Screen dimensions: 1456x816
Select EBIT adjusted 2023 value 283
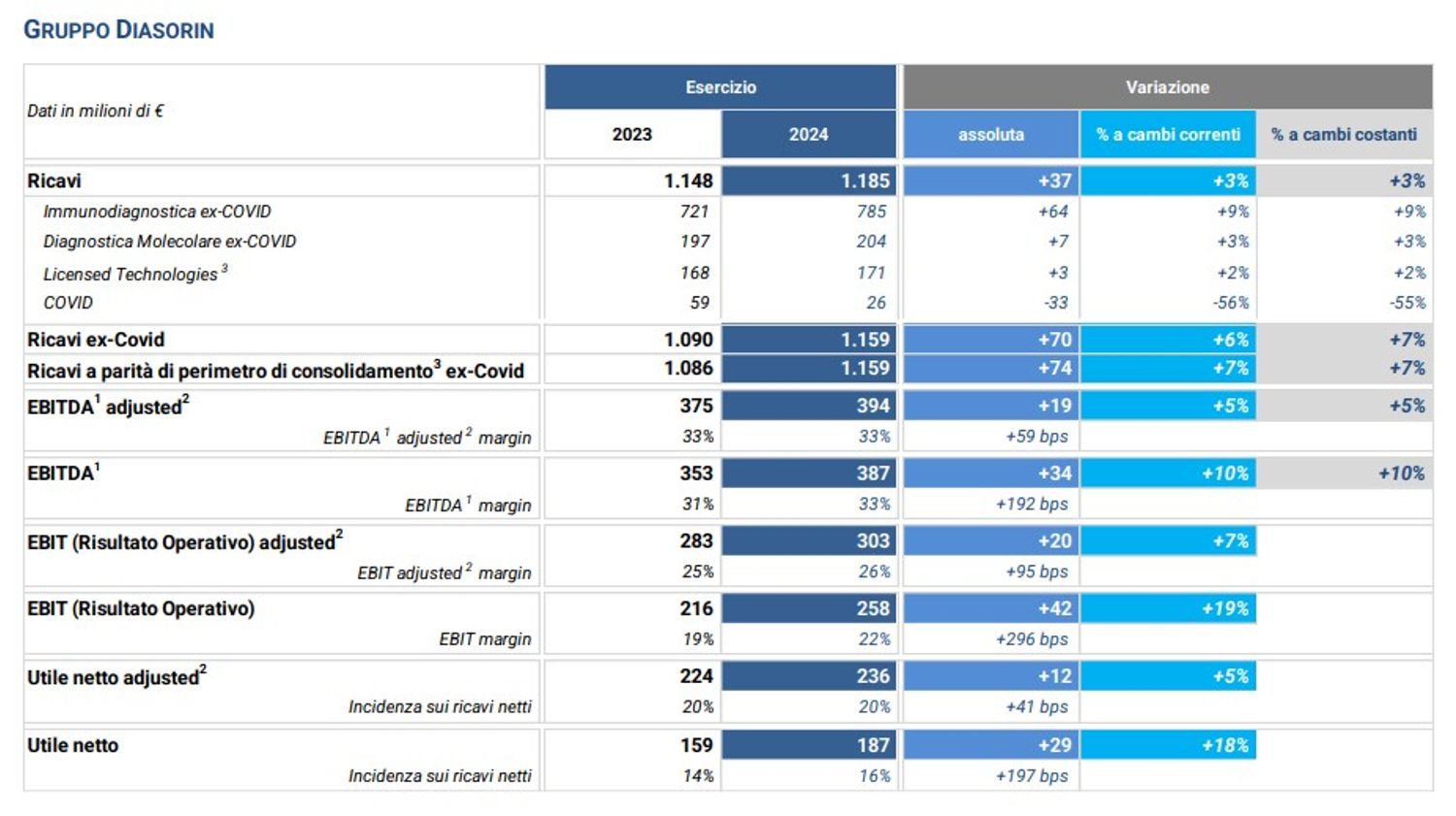(696, 541)
